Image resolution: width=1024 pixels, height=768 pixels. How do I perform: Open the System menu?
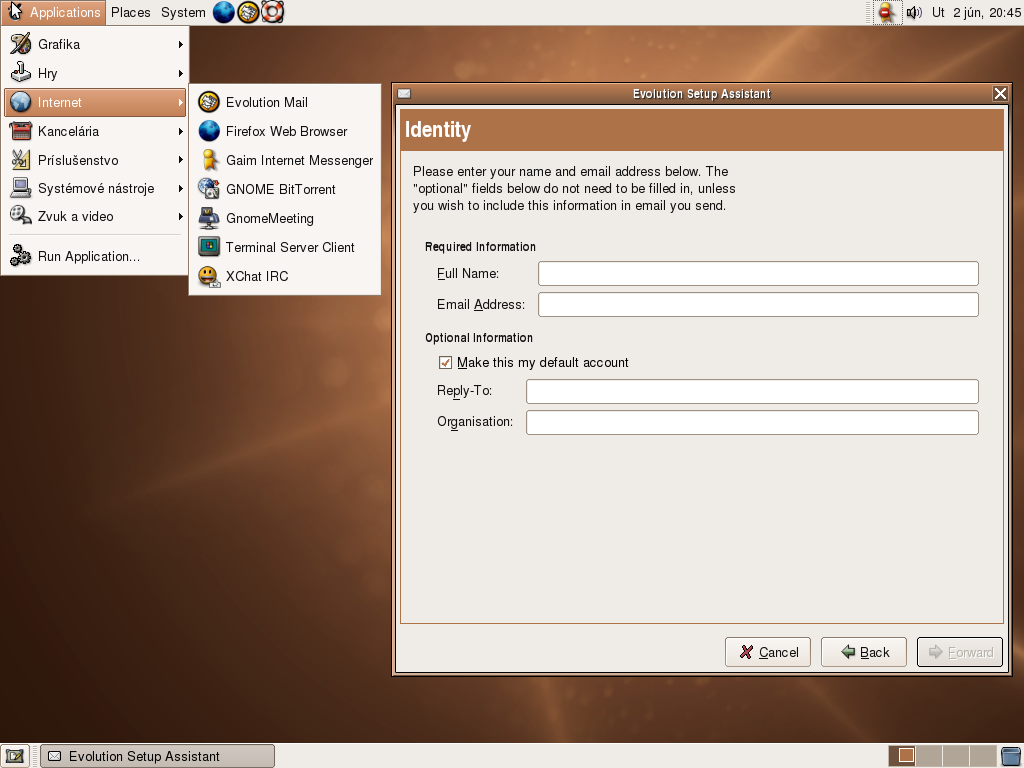183,12
